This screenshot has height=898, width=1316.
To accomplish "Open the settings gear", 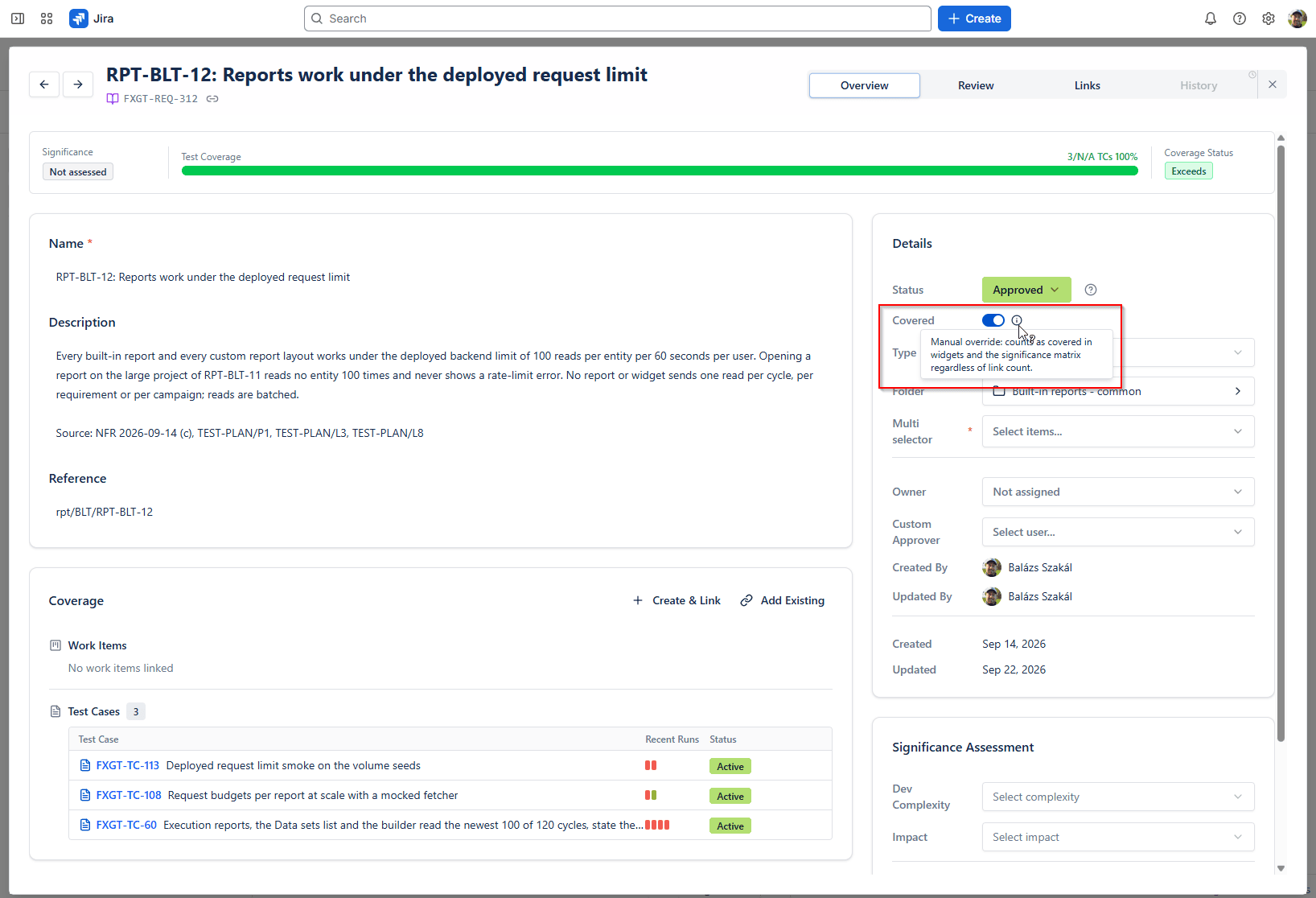I will point(1269,19).
